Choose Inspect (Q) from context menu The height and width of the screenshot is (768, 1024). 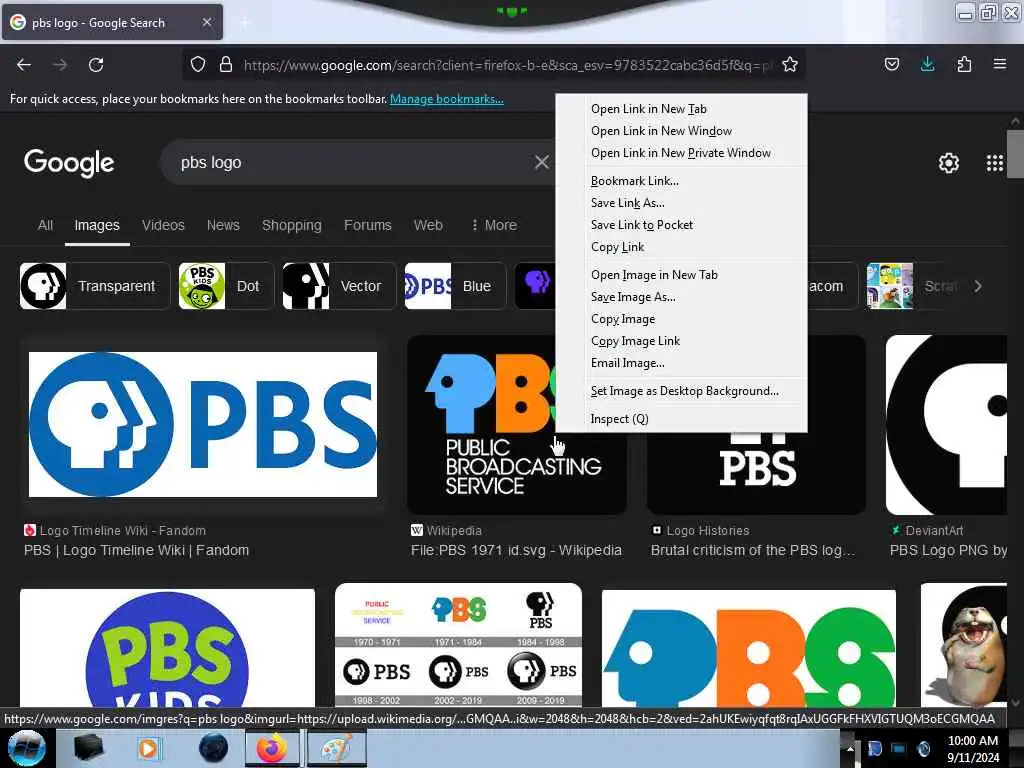click(x=681, y=419)
